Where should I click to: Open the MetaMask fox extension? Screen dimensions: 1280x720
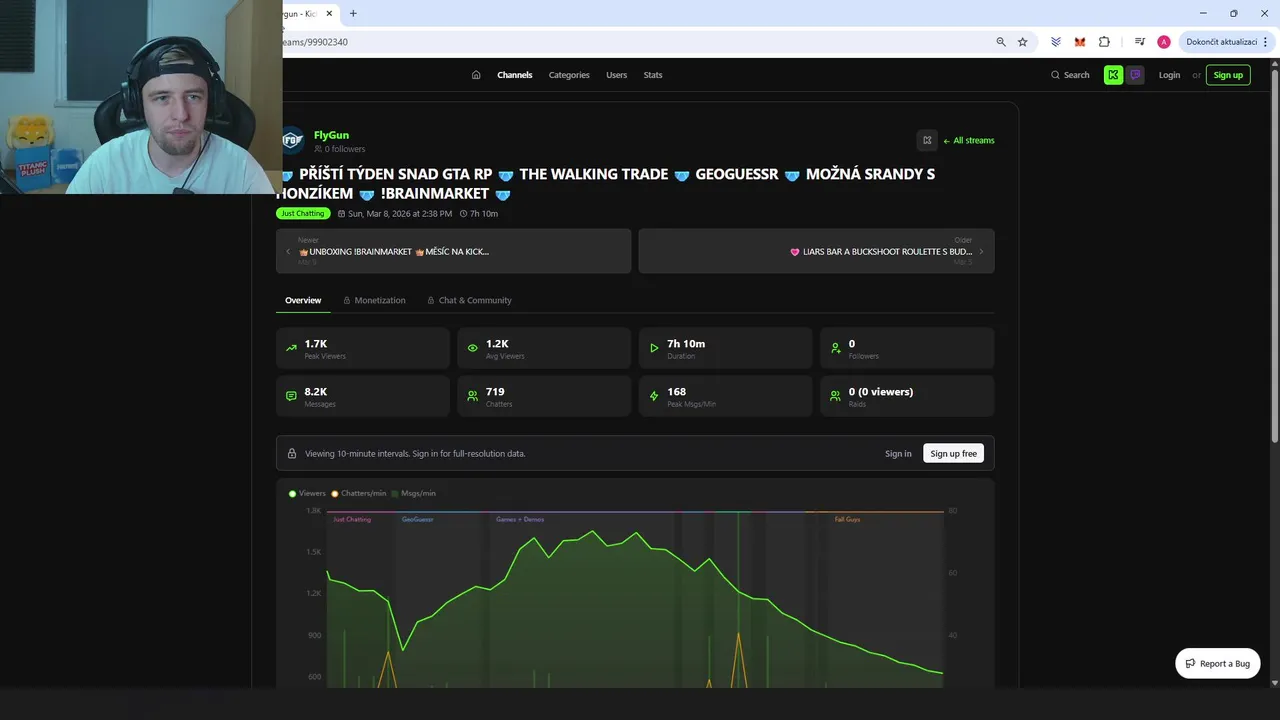tap(1080, 42)
